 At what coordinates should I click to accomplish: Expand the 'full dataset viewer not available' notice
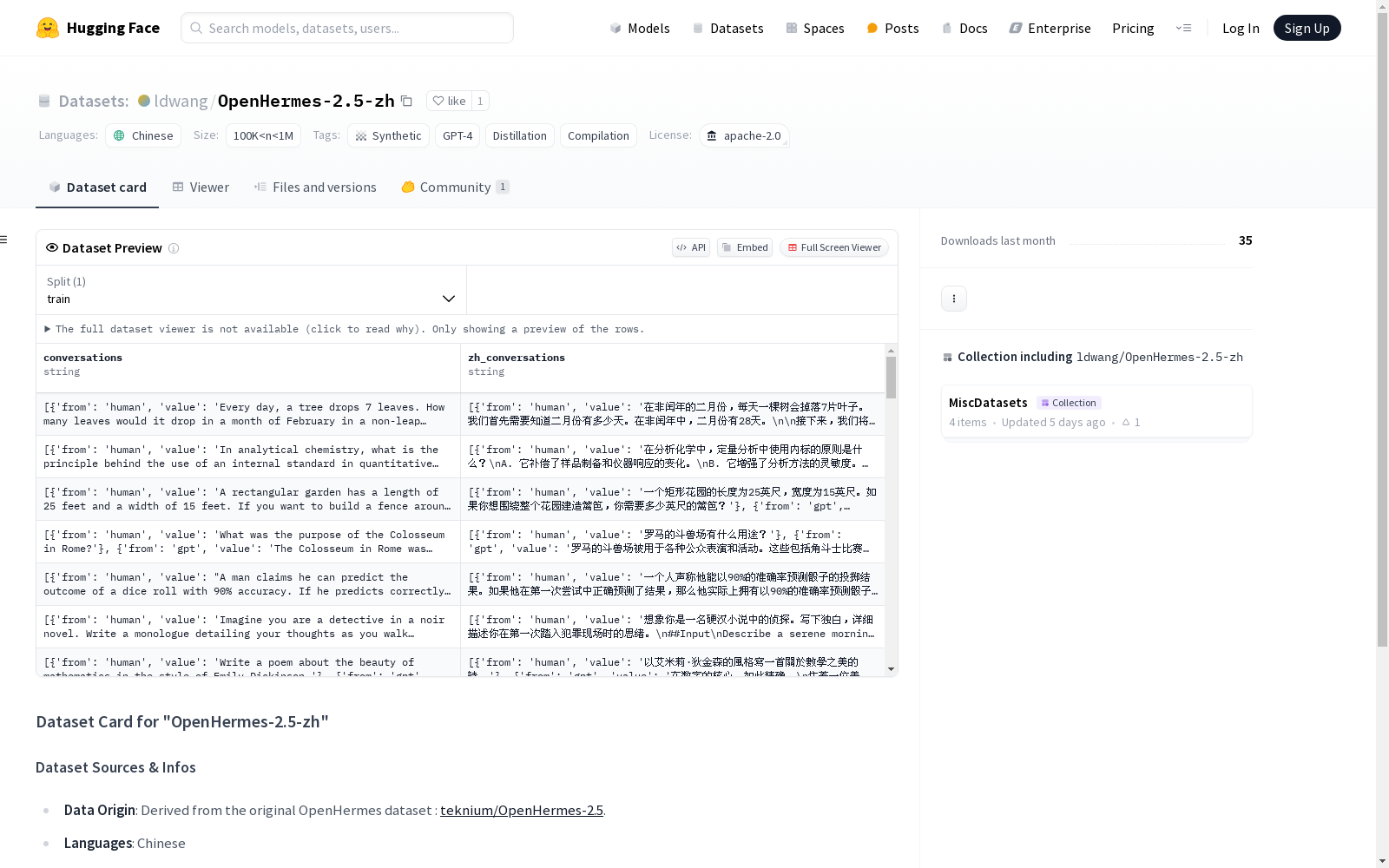(345, 329)
